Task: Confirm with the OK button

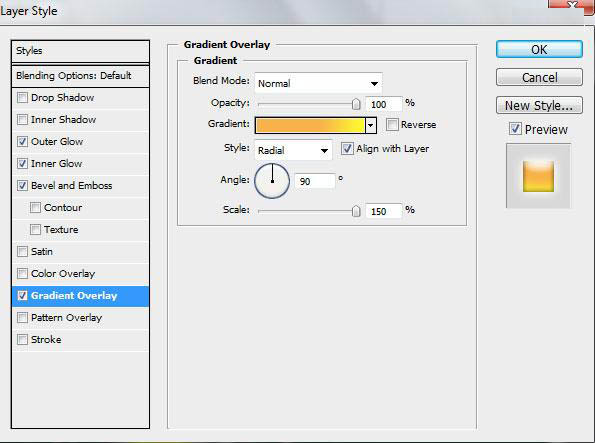Action: tap(539, 49)
